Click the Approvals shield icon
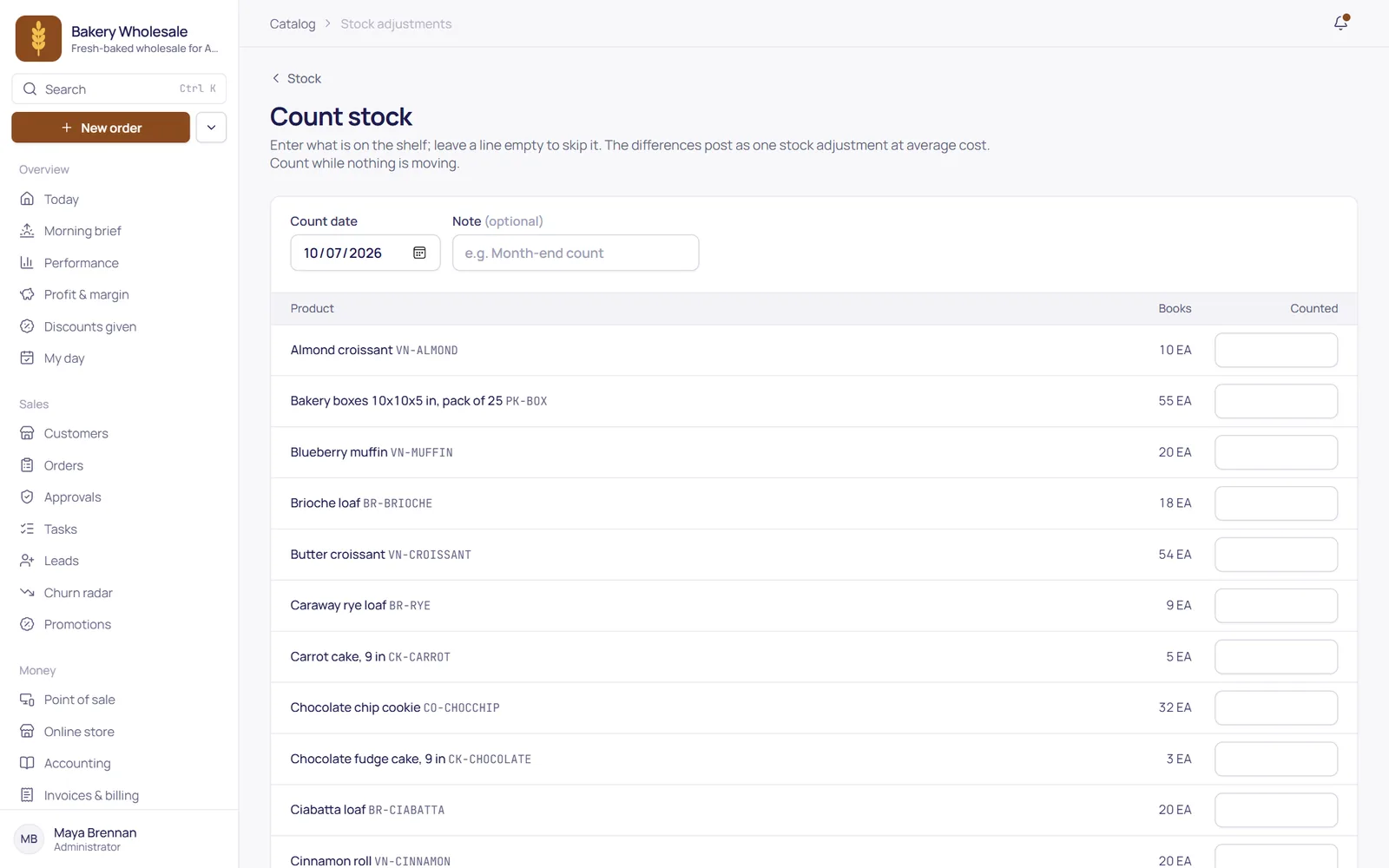 [x=27, y=496]
